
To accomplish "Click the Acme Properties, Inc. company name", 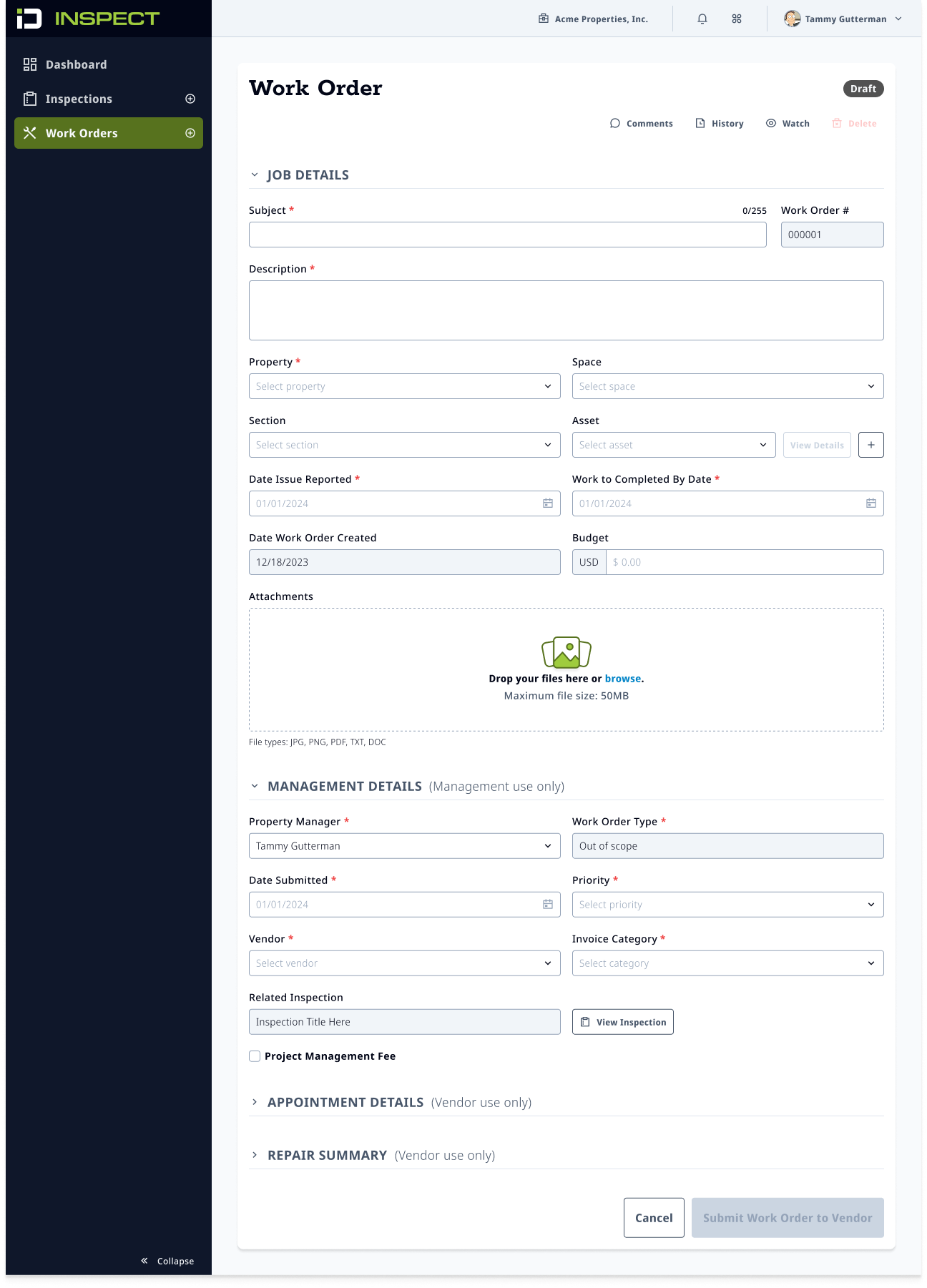I will point(602,19).
